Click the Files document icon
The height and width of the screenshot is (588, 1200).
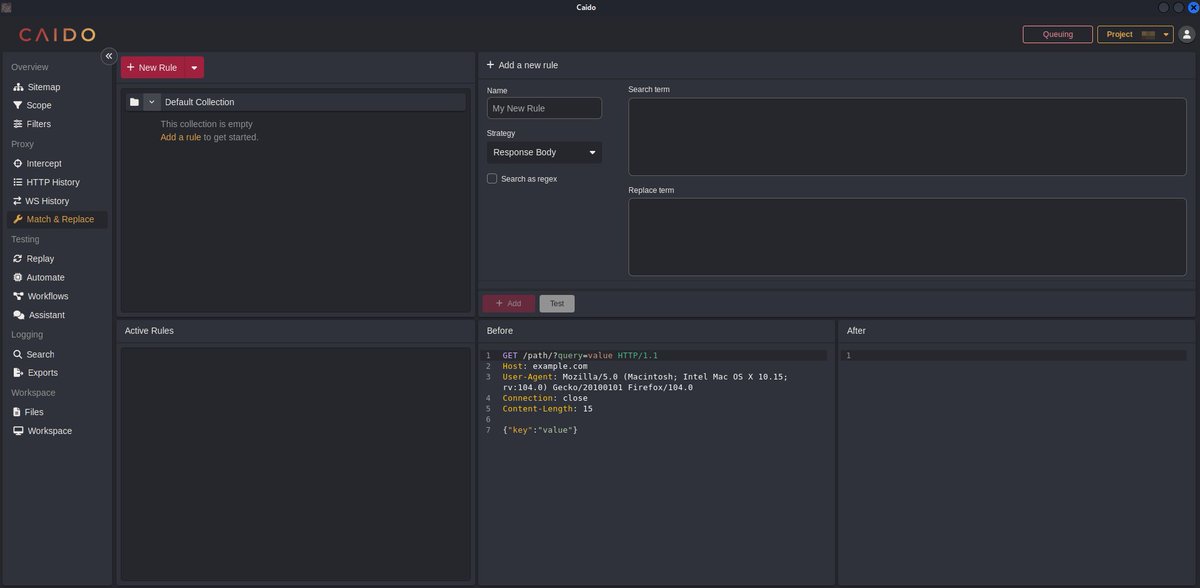pos(17,412)
